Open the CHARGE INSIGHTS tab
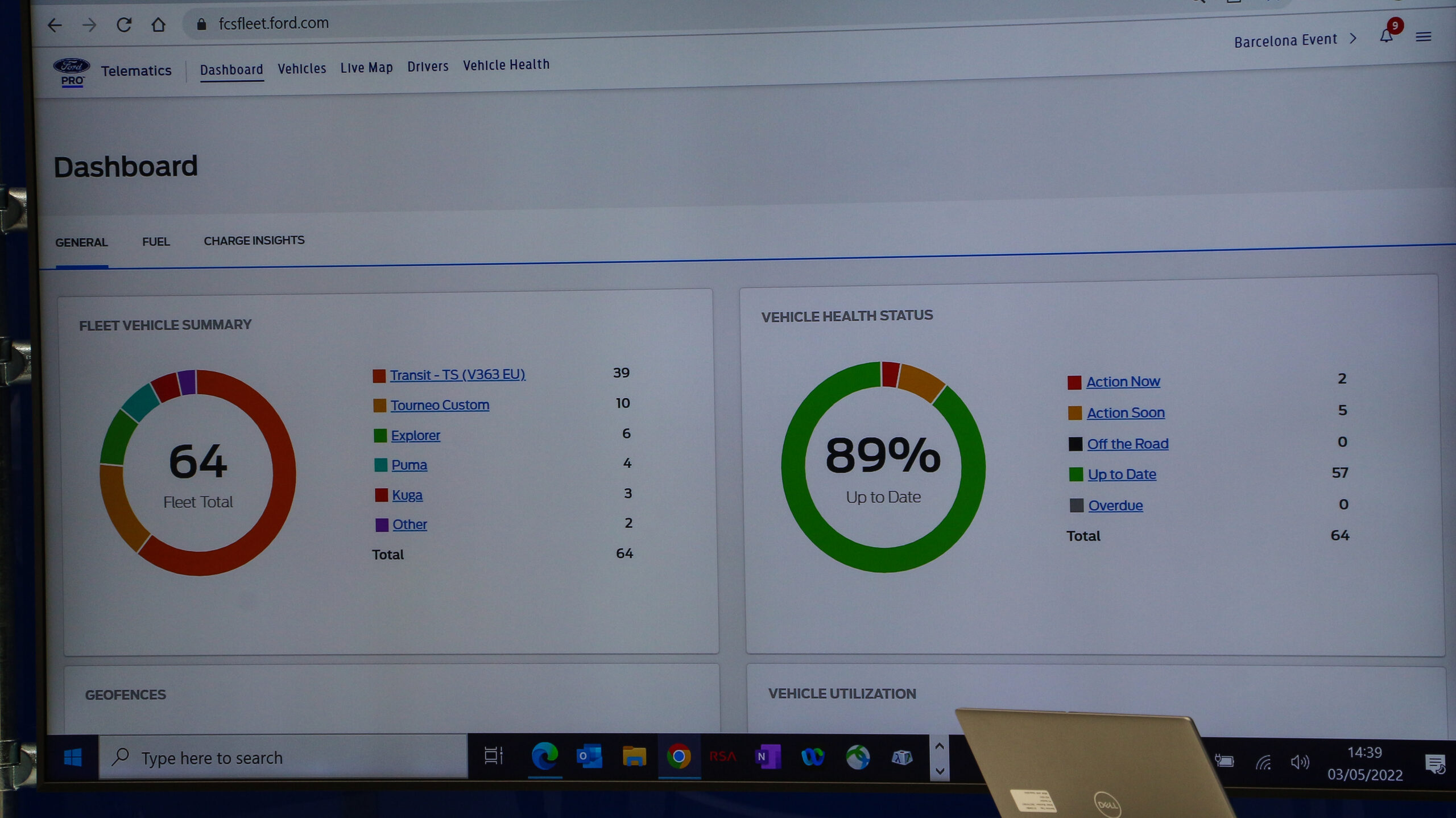Screen dimensions: 1456x818 [x=254, y=241]
